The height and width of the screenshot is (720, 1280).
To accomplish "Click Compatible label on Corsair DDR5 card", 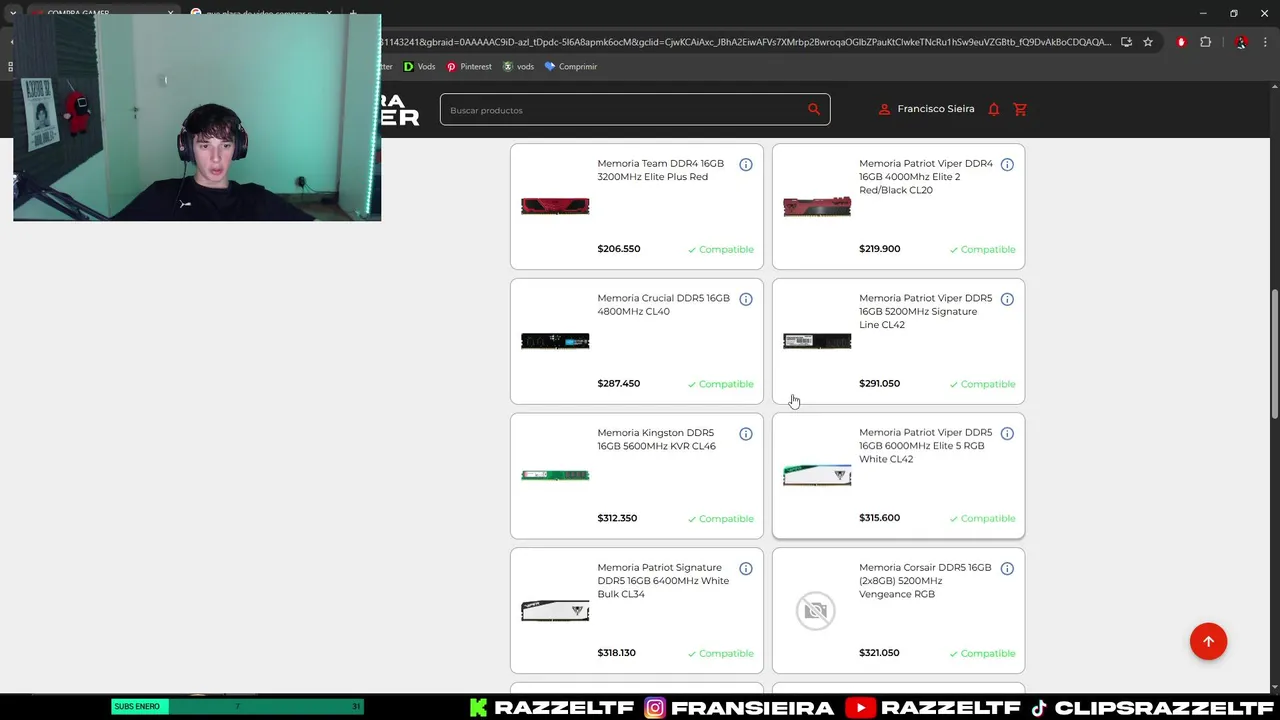I will (x=982, y=654).
